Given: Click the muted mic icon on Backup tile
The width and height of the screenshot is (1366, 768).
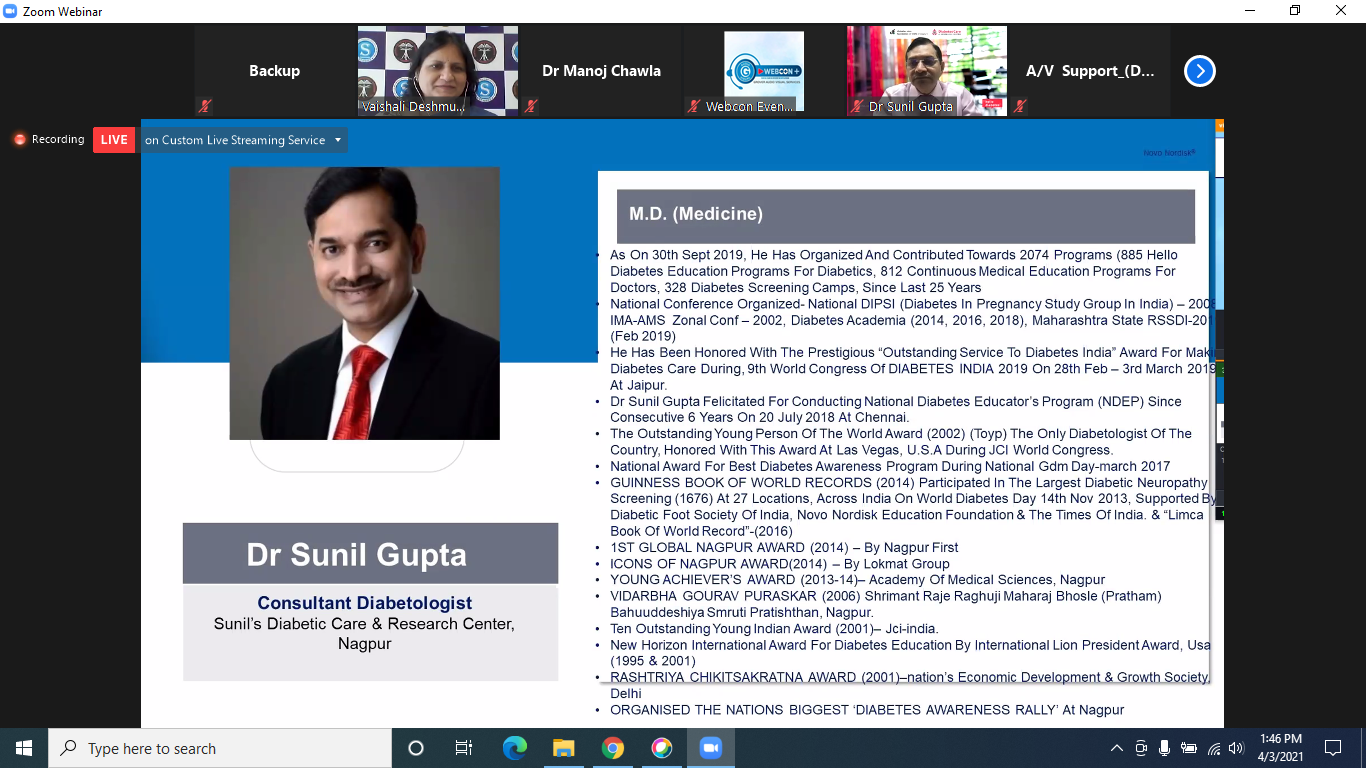Looking at the screenshot, I should [204, 106].
